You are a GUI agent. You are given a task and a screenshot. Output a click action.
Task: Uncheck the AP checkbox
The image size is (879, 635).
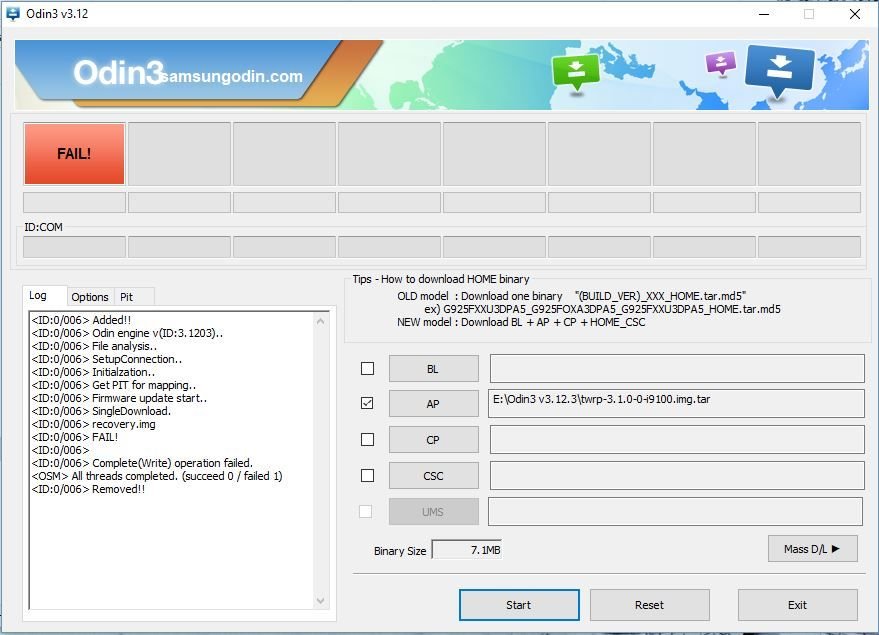point(367,403)
